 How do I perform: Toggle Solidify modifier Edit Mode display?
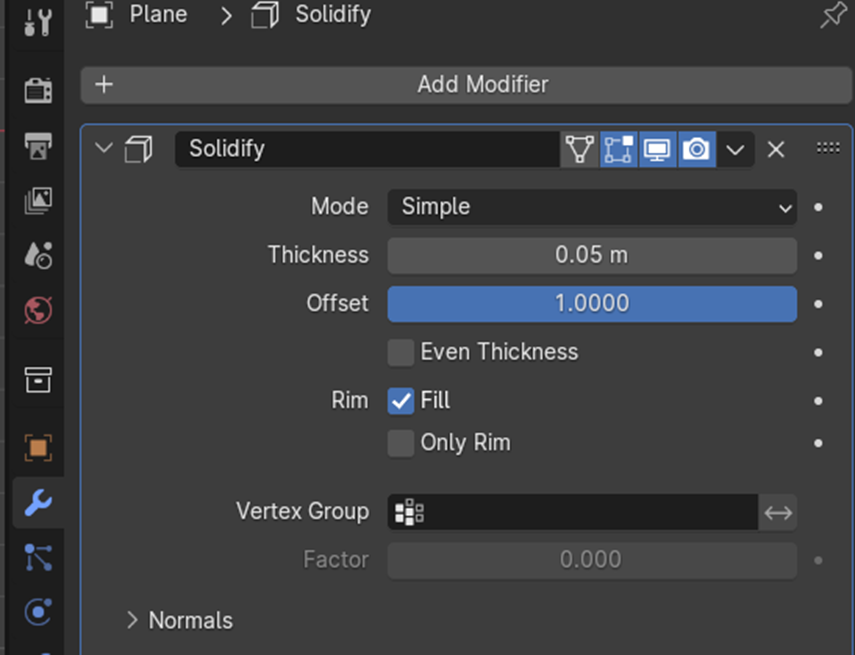click(618, 149)
